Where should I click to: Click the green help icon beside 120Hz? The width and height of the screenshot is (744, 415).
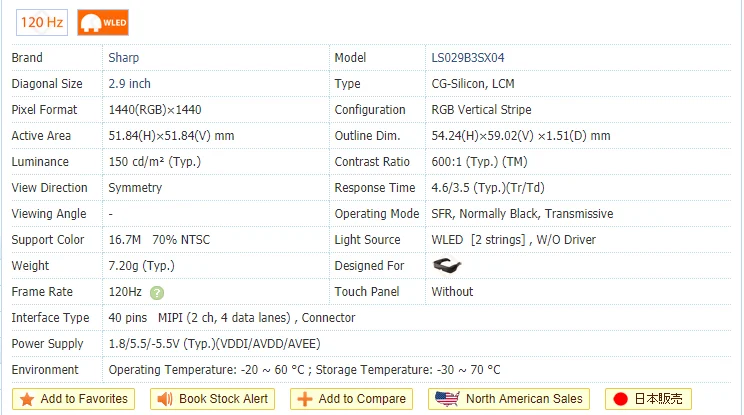point(157,293)
